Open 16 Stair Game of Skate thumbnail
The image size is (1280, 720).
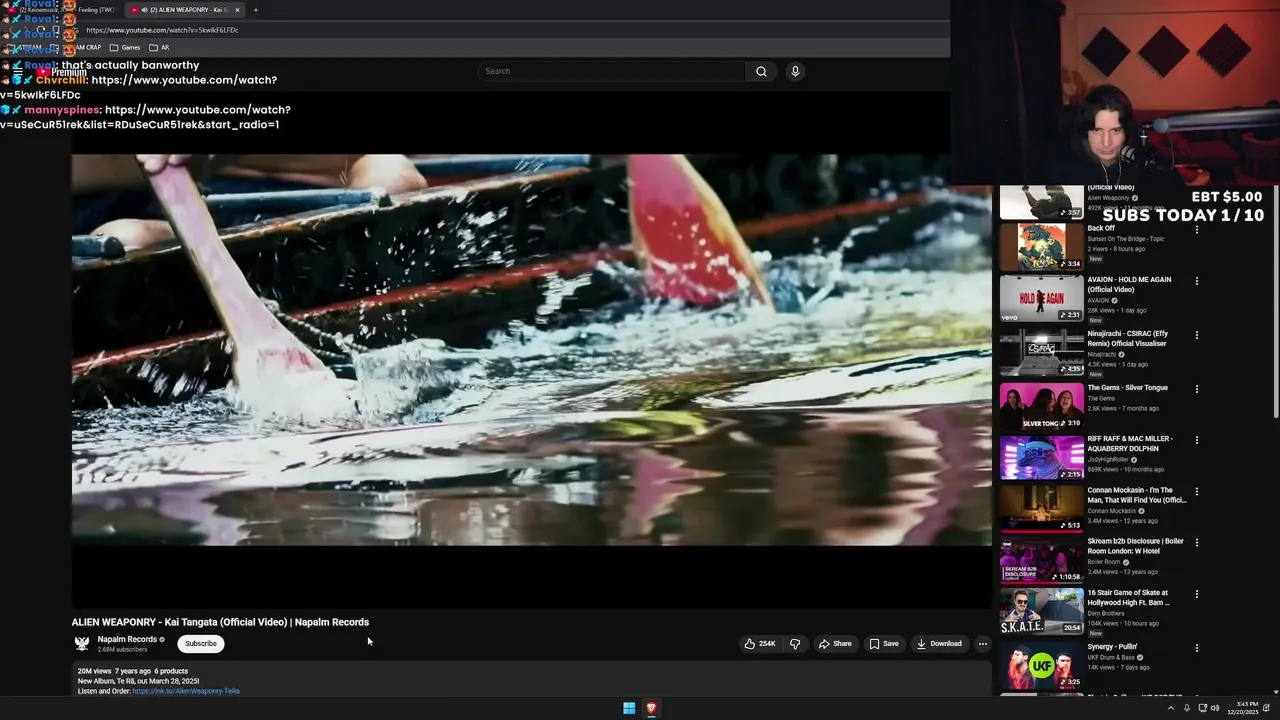pos(1042,611)
